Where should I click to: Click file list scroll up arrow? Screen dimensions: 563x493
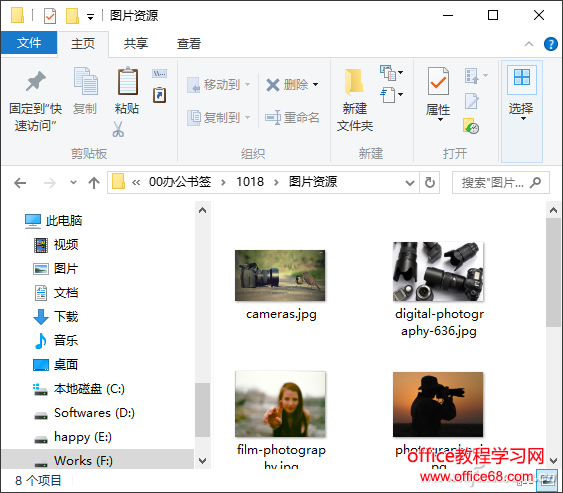(x=553, y=210)
